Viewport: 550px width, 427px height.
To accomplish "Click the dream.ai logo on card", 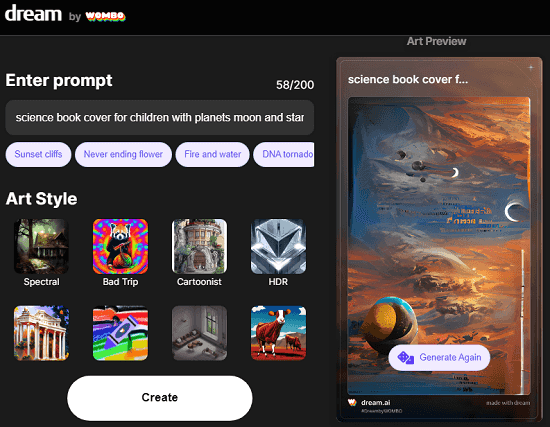I will (x=369, y=402).
